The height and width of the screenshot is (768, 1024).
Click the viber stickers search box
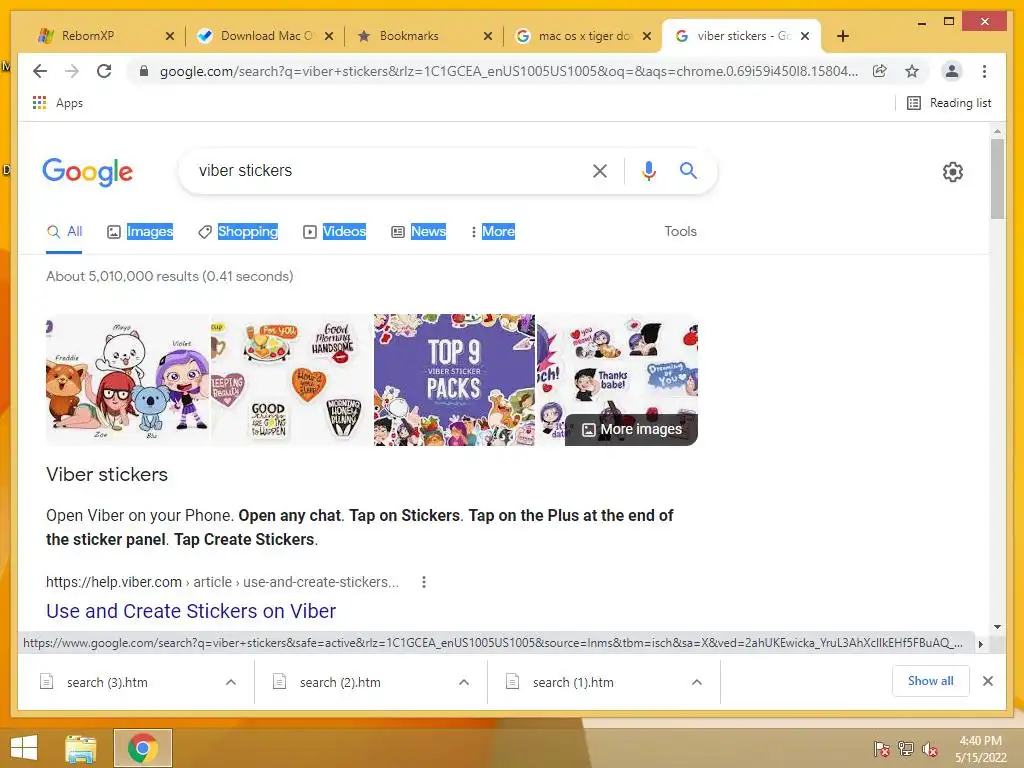[385, 171]
